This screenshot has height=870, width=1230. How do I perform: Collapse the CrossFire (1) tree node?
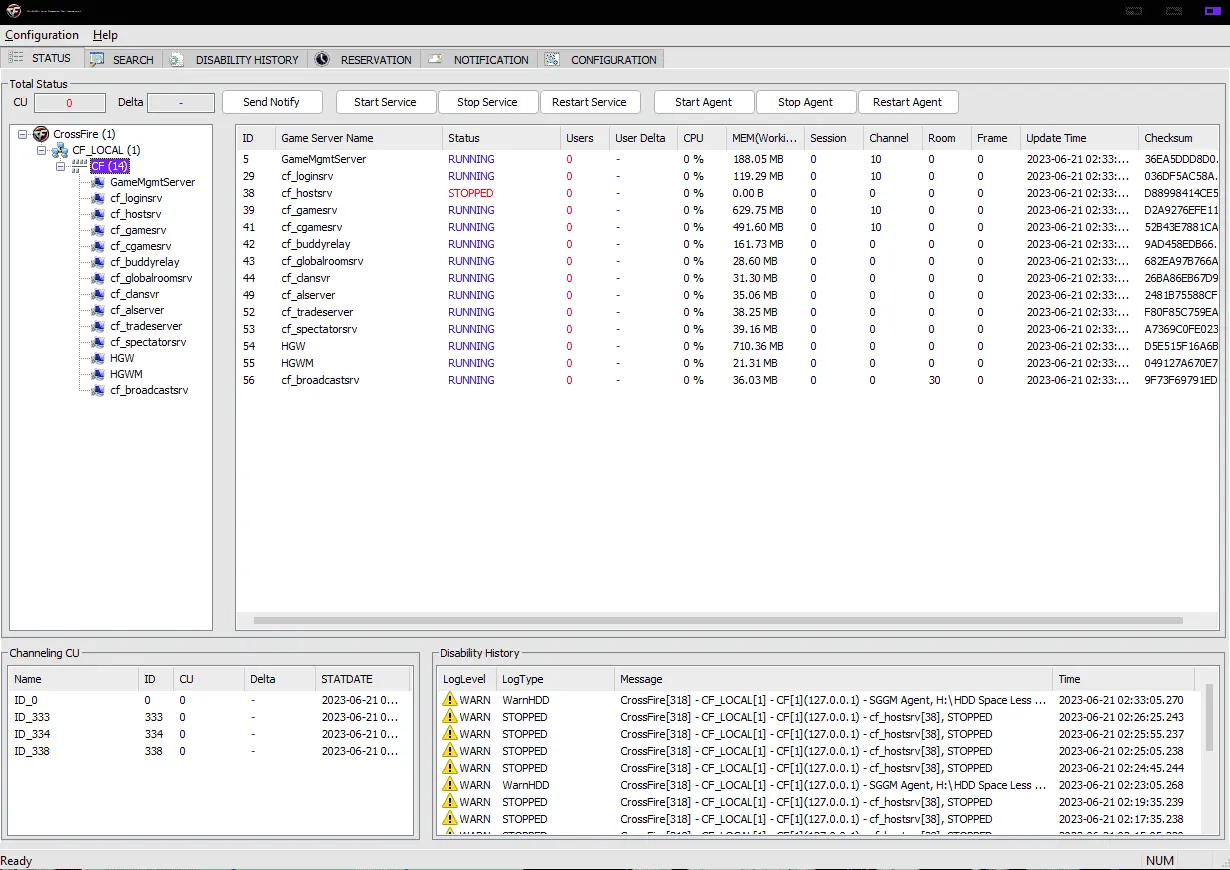[x=23, y=134]
